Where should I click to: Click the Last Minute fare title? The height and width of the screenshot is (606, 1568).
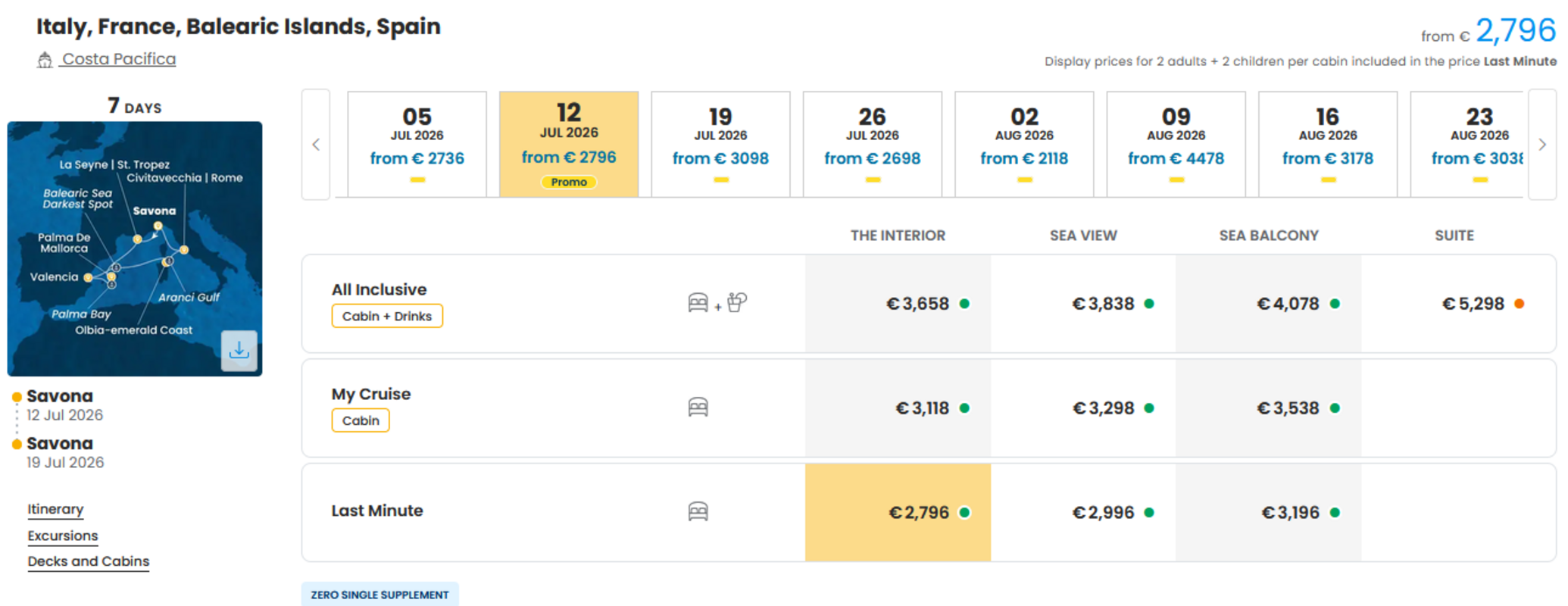click(377, 511)
